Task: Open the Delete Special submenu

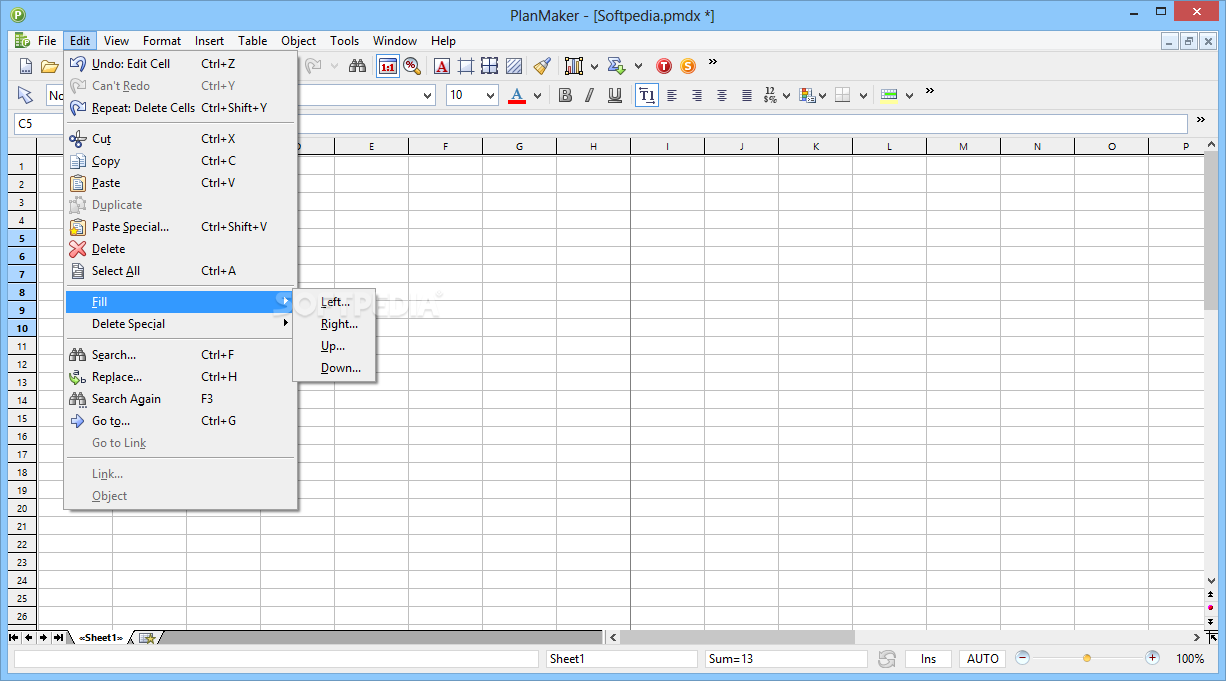Action: pyautogui.click(x=181, y=324)
